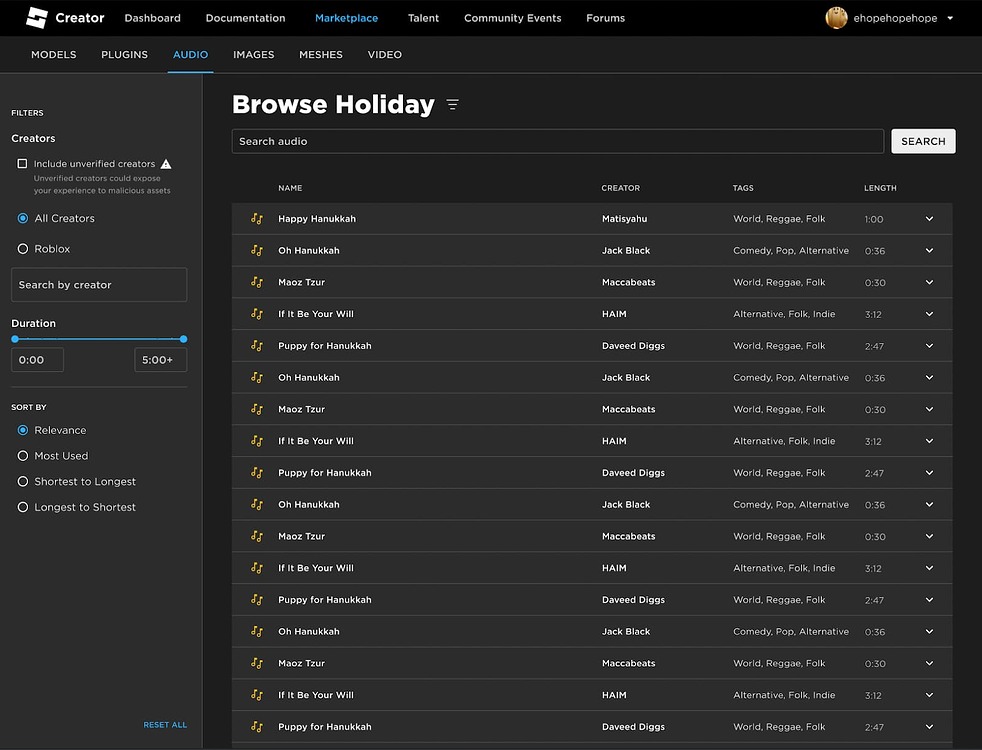Screen dimensions: 982x750
Task: Open the Talent navigation item
Action: [423, 18]
